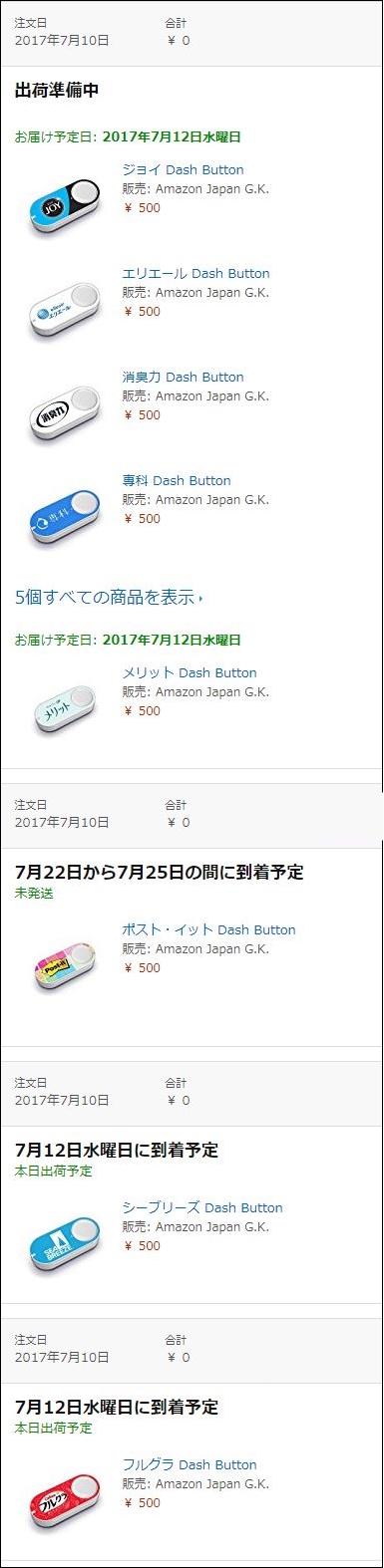The width and height of the screenshot is (384, 1568).
Task: Select the 未発送 status text
Action: click(x=34, y=894)
